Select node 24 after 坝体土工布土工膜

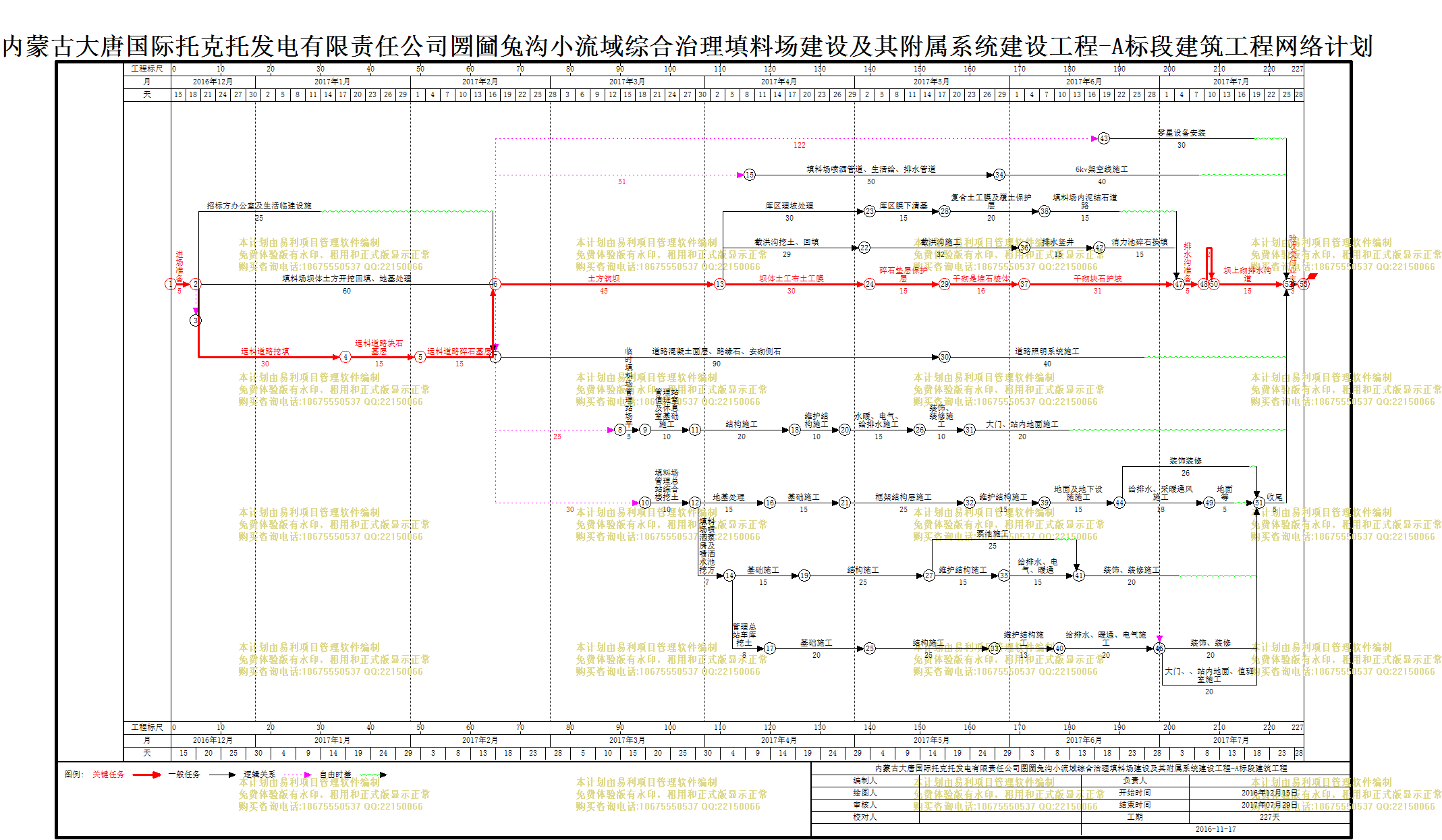pos(869,284)
